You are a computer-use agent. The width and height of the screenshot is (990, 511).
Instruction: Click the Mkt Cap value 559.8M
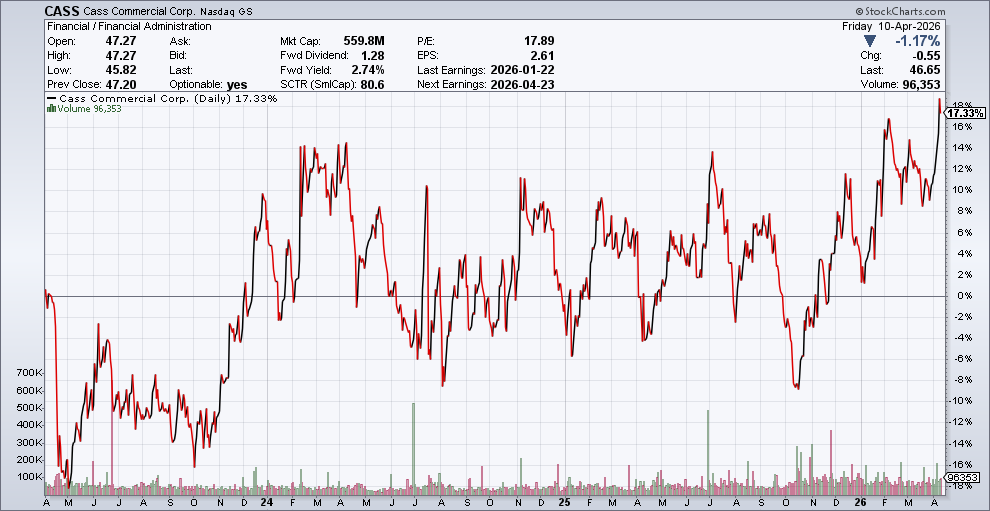[x=365, y=41]
